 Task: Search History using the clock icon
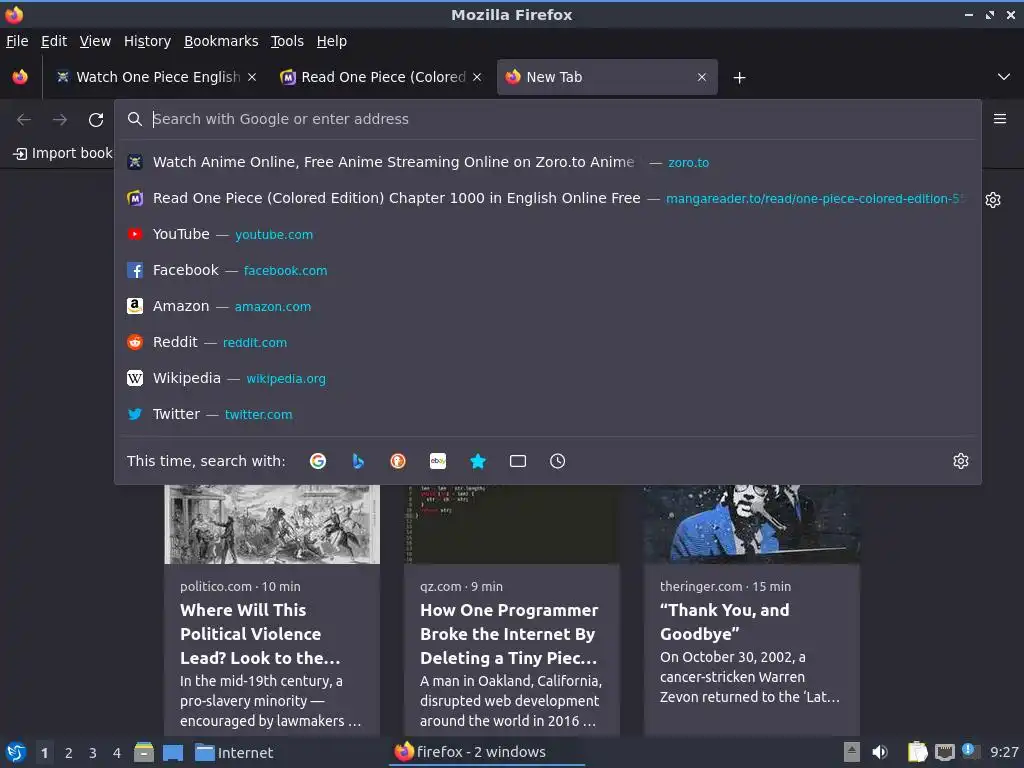point(558,461)
